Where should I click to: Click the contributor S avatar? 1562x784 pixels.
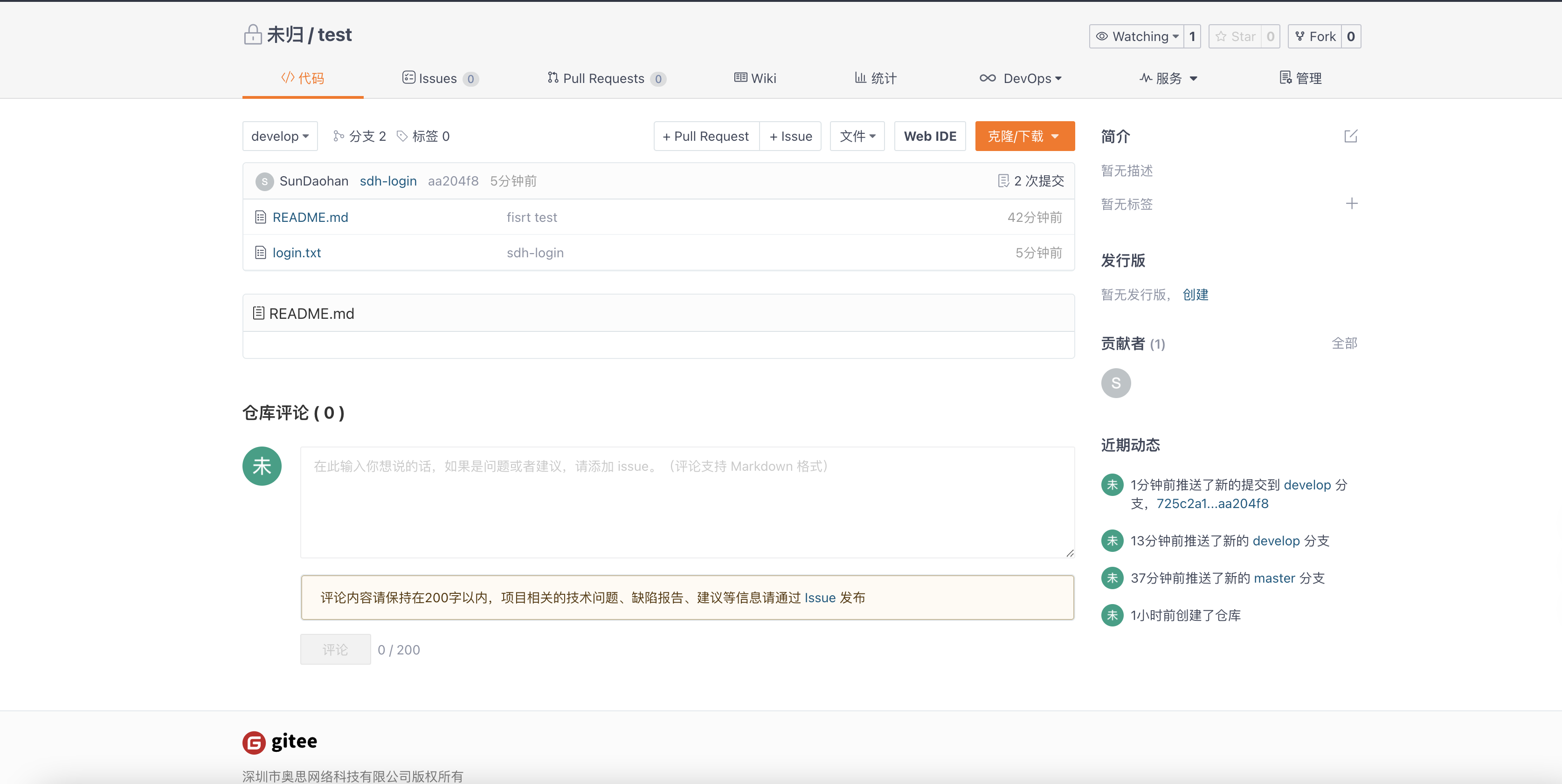tap(1116, 383)
